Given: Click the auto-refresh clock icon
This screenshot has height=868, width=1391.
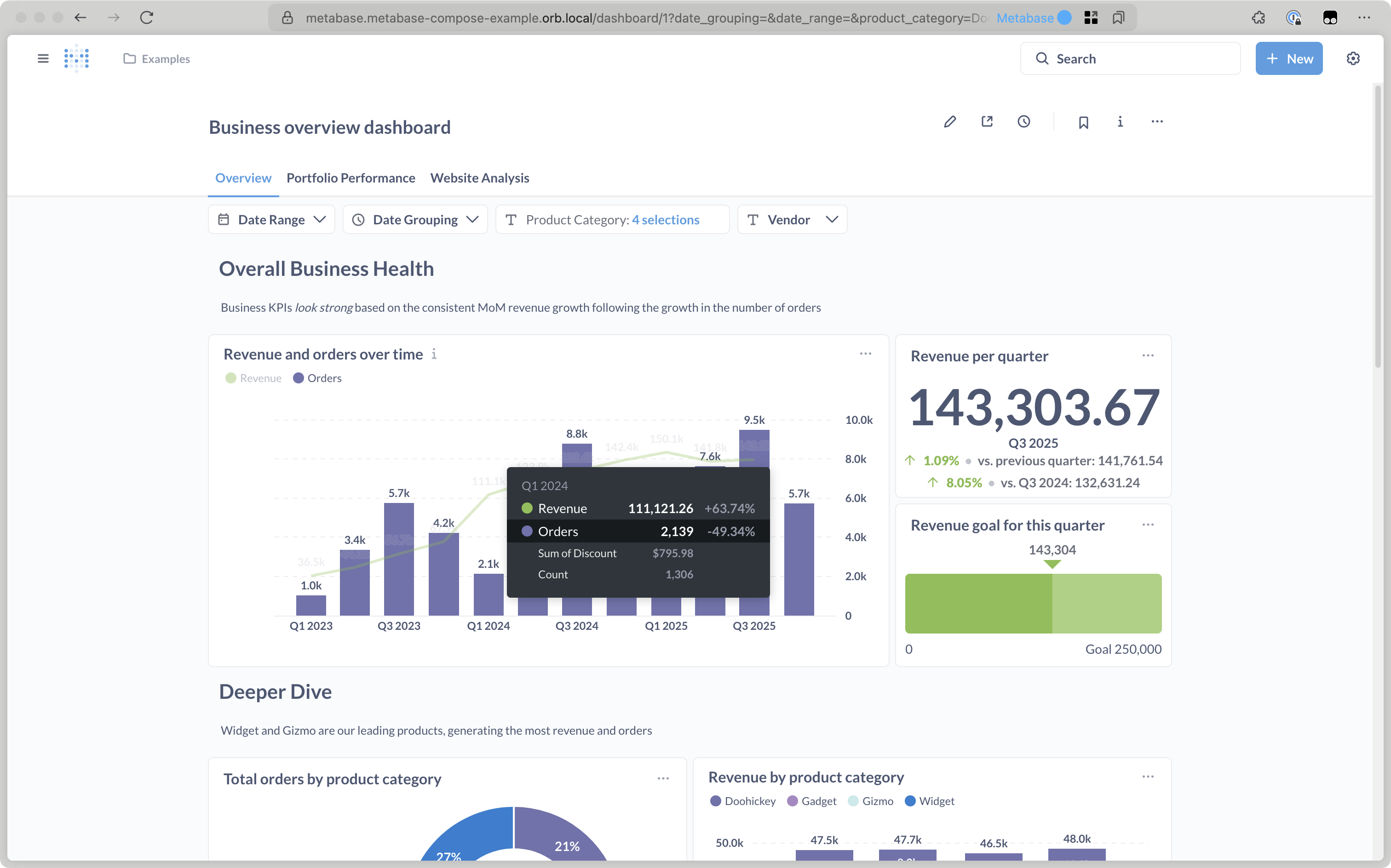Looking at the screenshot, I should point(1023,122).
